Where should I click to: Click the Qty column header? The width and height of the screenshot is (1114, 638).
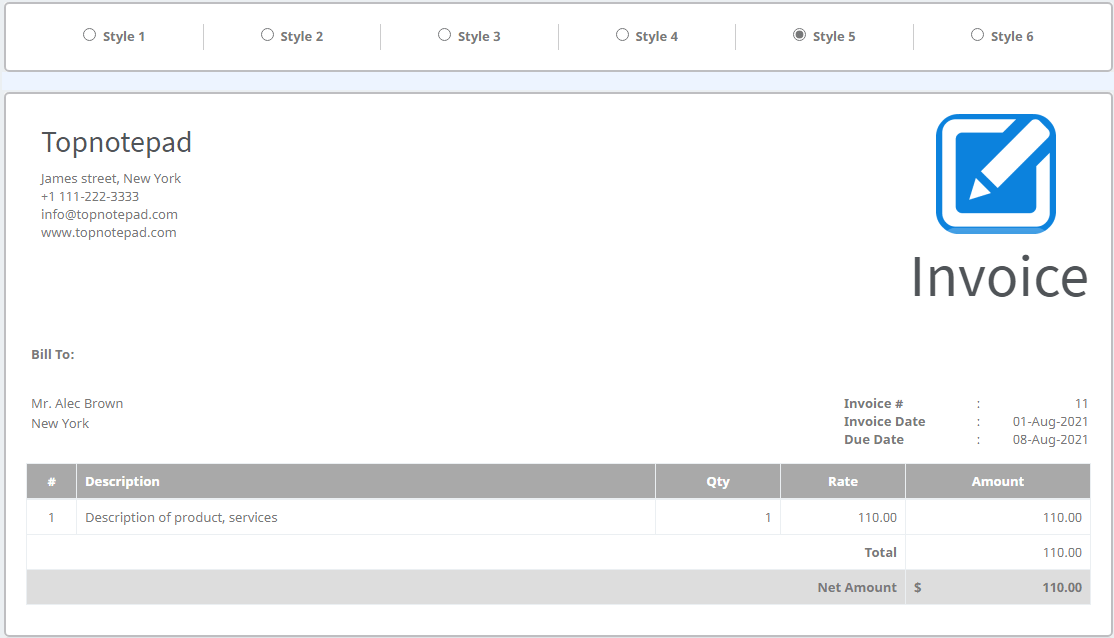tap(717, 481)
